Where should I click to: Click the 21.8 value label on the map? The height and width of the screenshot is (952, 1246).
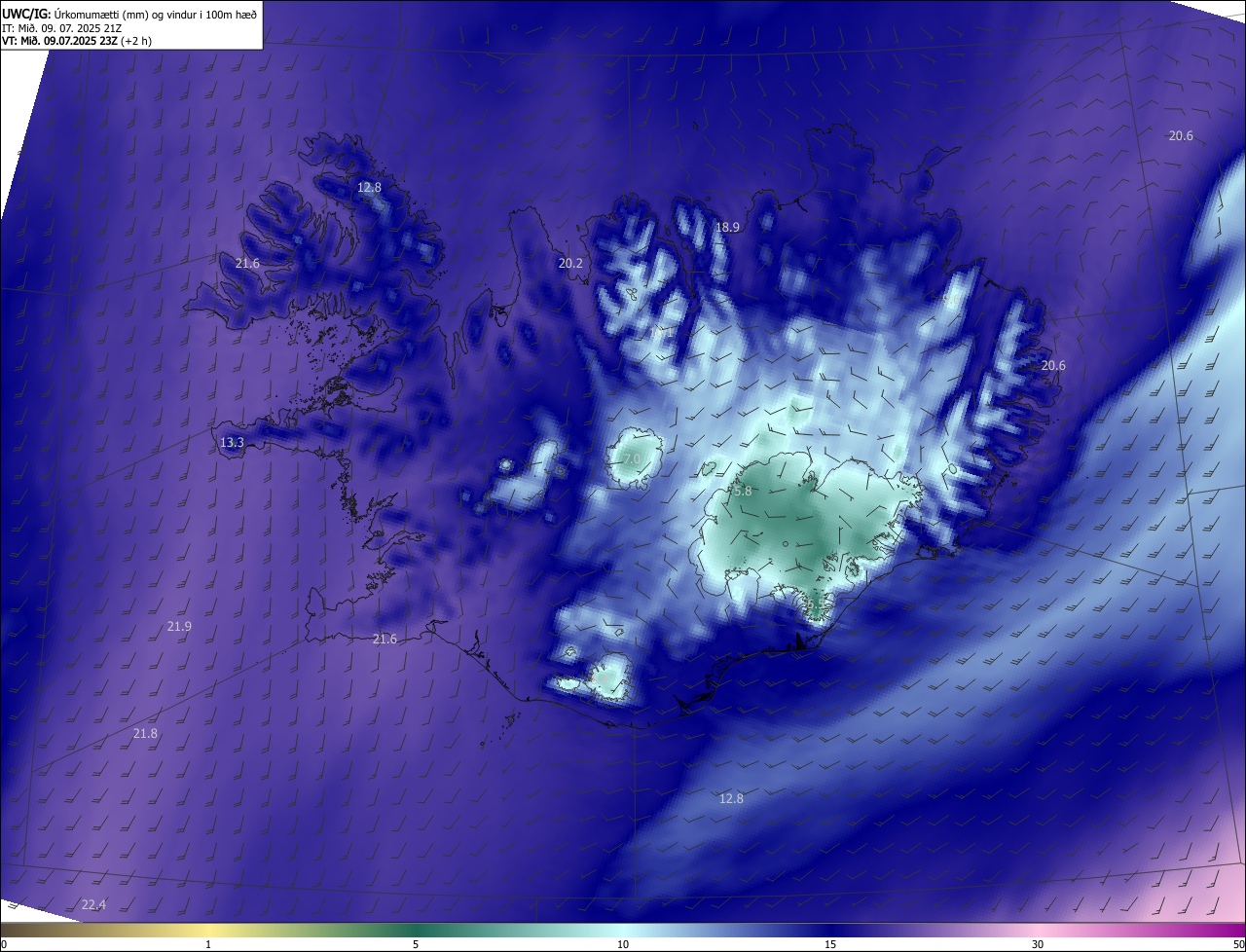pos(145,734)
